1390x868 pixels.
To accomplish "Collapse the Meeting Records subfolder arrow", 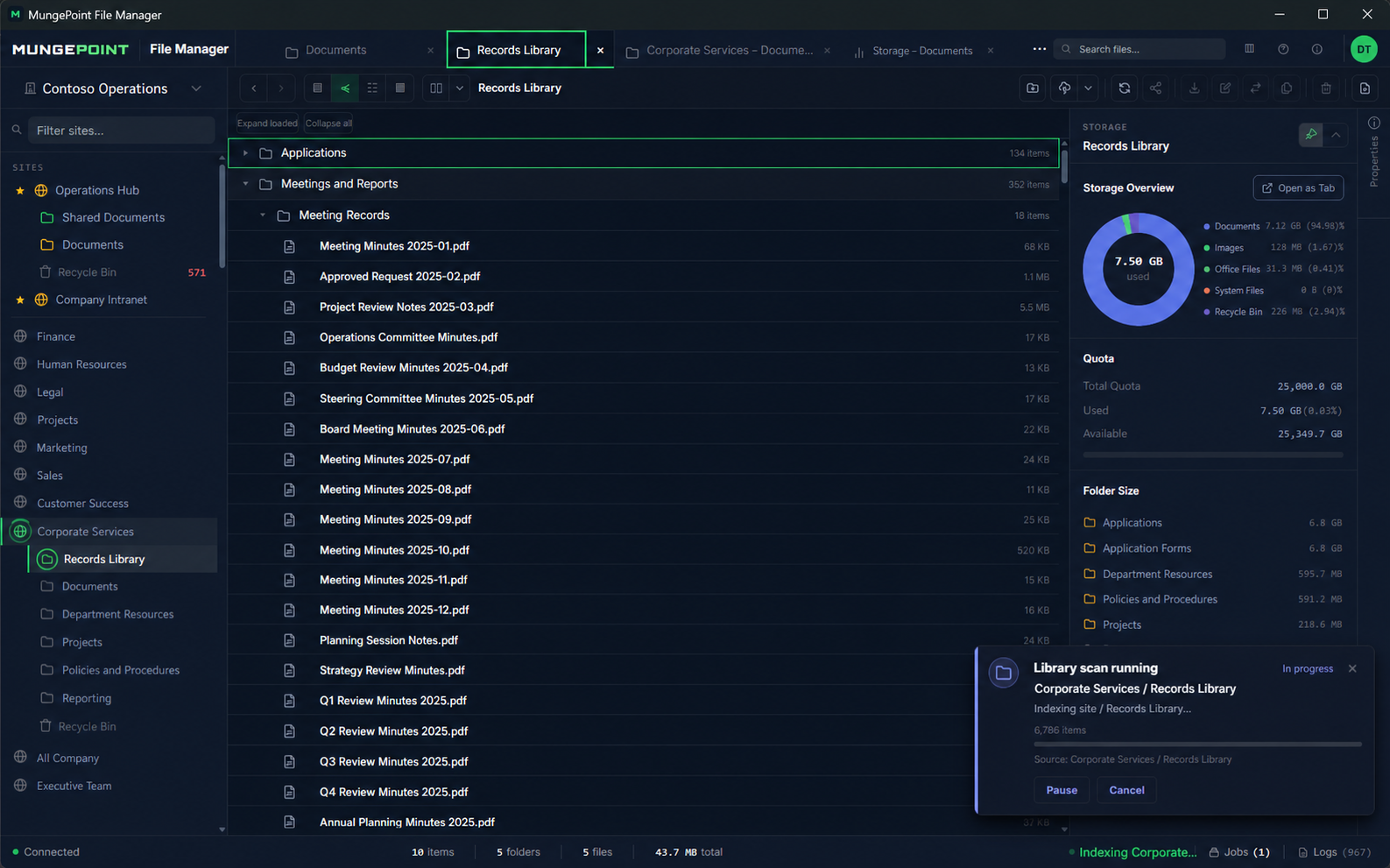I will 263,215.
